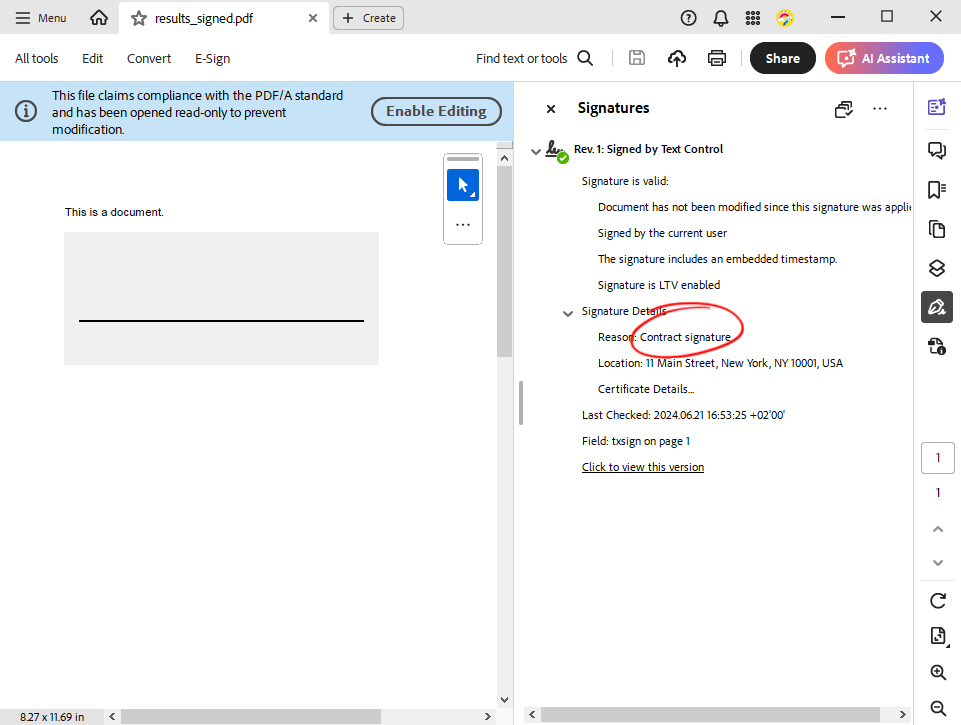This screenshot has width=961, height=725.
Task: Open Certificate Details... entry
Action: click(x=646, y=389)
